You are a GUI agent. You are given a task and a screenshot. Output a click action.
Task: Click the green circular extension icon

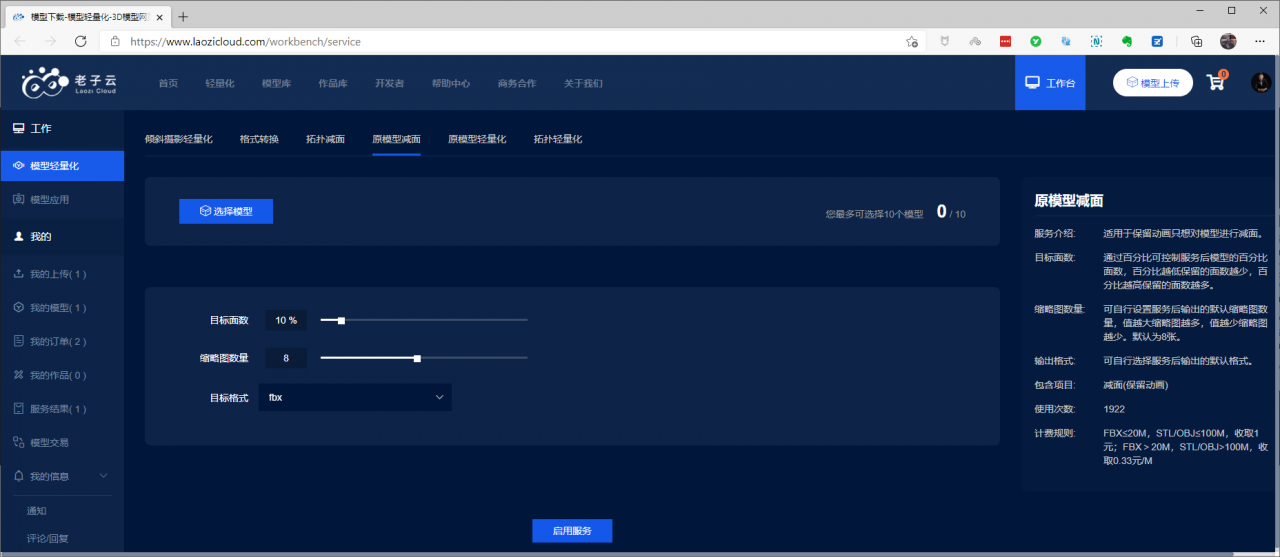coord(1036,41)
